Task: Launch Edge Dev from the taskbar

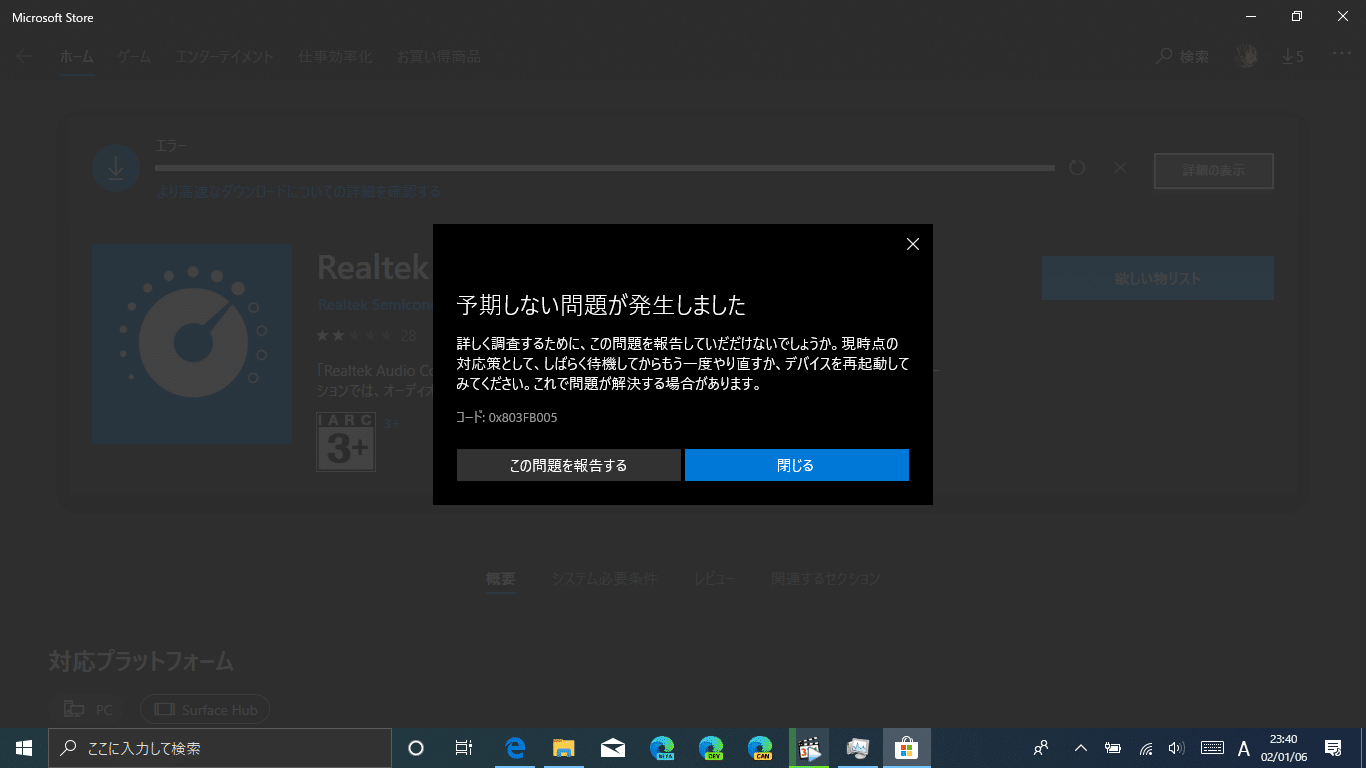Action: [x=711, y=748]
